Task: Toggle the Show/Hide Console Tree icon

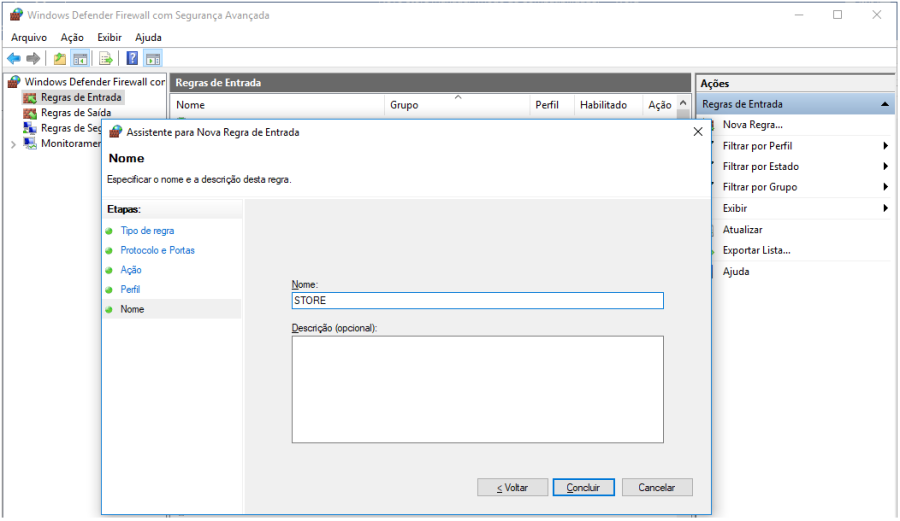Action: tap(79, 59)
